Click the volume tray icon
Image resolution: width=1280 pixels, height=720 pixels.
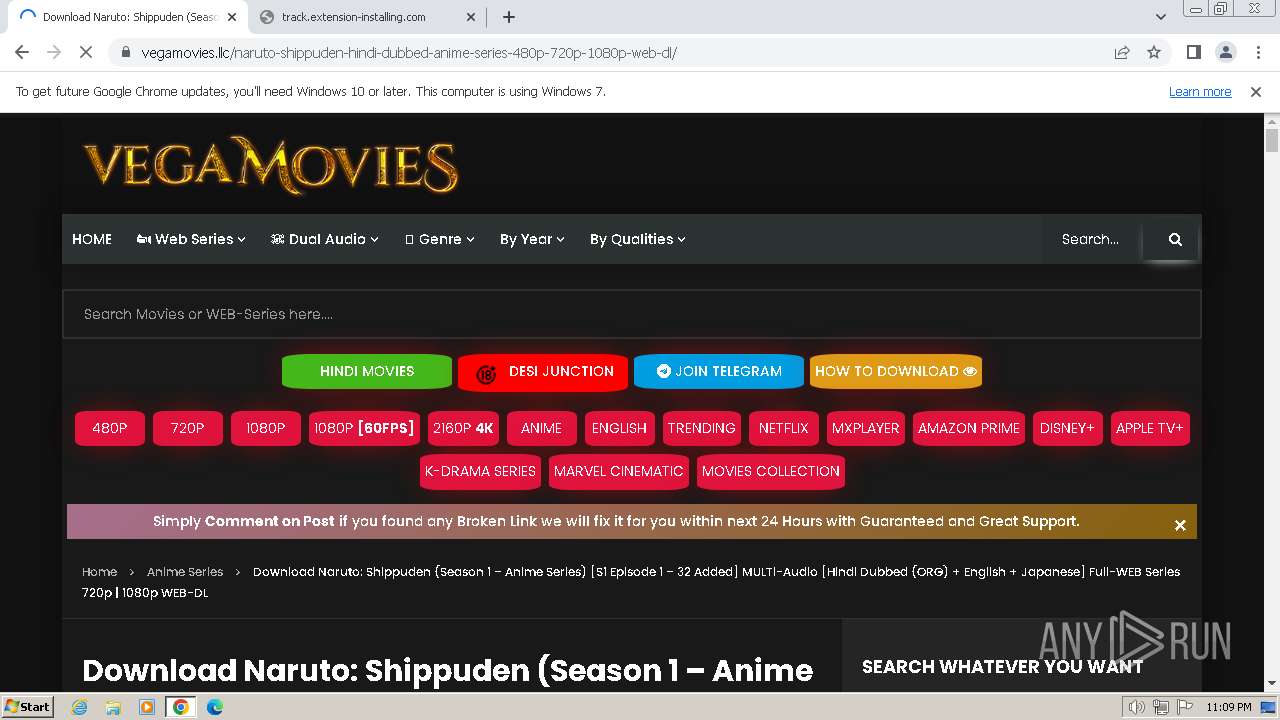1136,707
